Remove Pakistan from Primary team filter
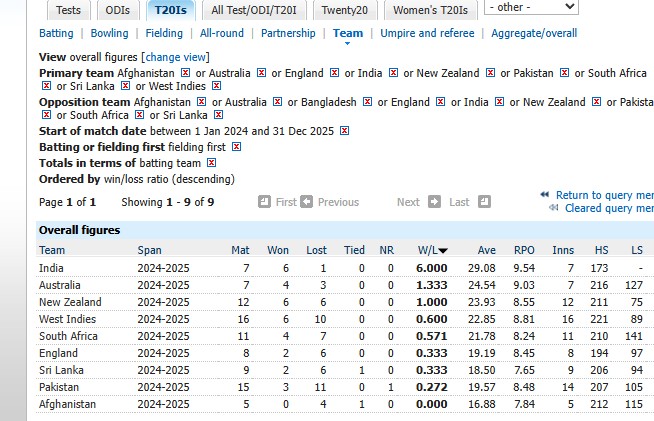 564,73
